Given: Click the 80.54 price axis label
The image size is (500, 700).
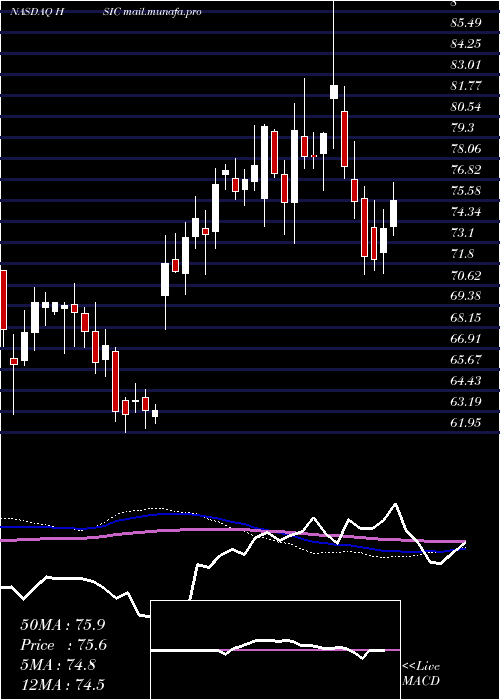Looking at the screenshot, I should [x=466, y=106].
